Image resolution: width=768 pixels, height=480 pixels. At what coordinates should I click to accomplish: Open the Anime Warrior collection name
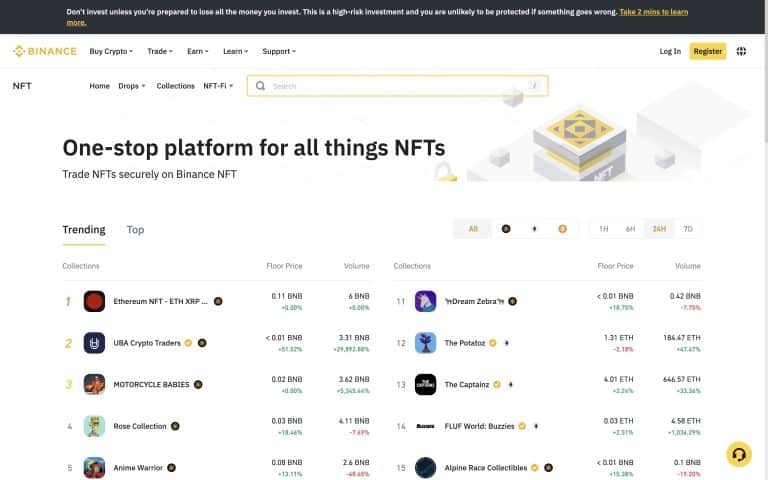point(138,468)
